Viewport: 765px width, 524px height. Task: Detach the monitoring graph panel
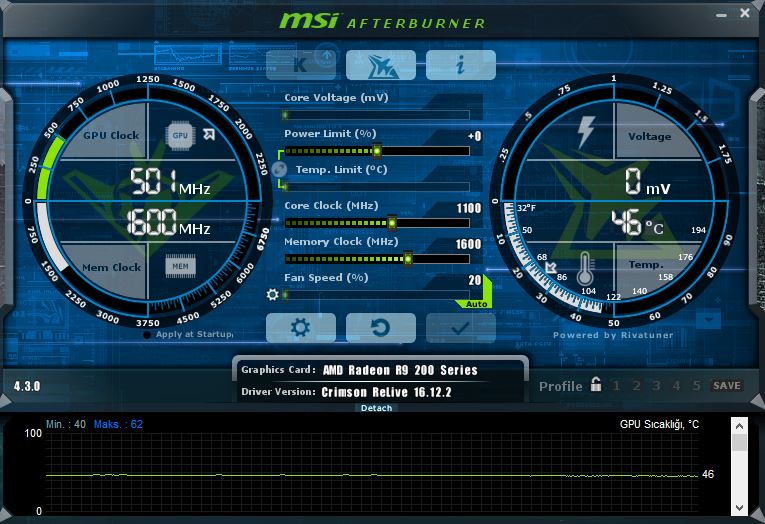376,408
